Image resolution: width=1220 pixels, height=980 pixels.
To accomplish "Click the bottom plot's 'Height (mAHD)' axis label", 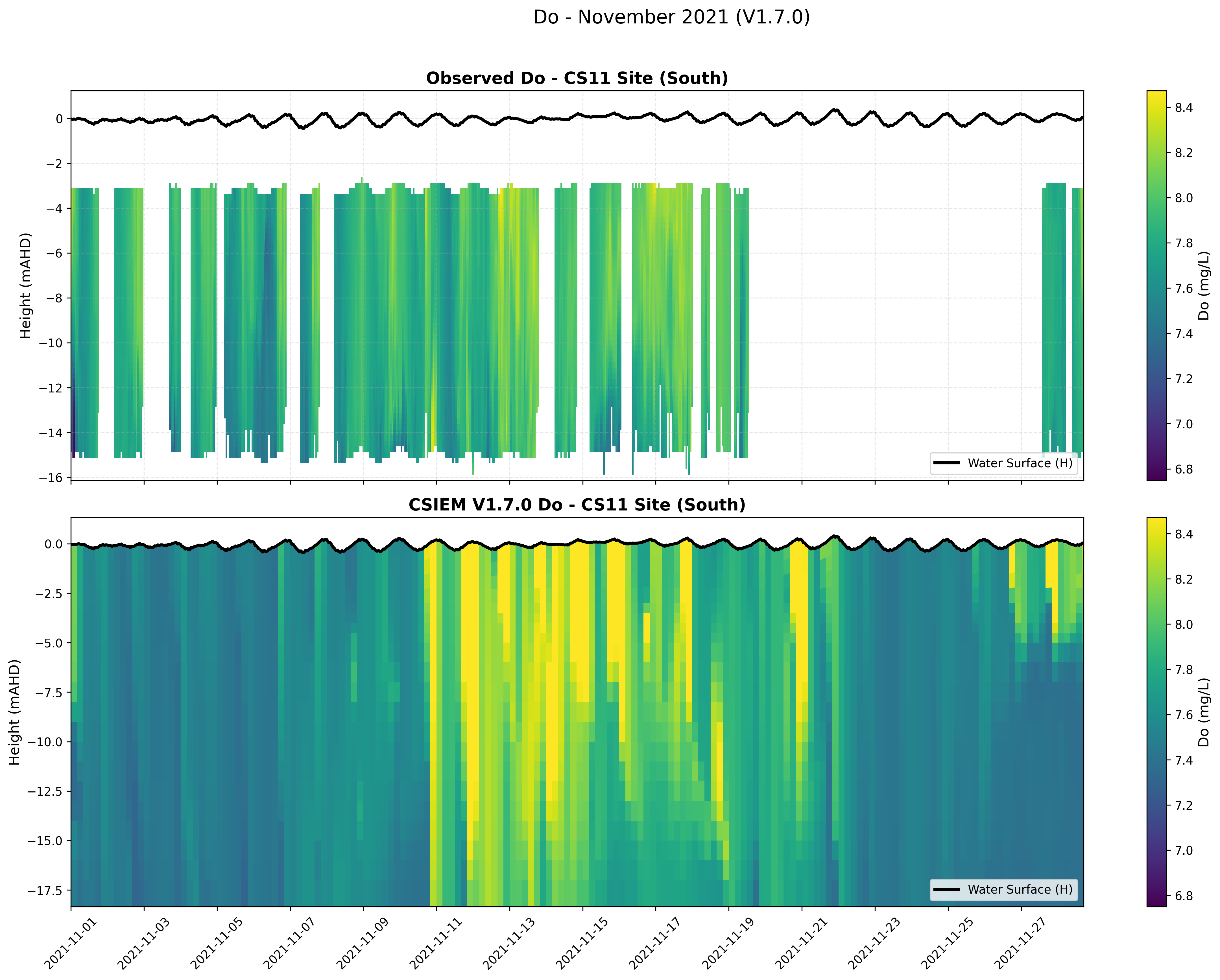I will click(15, 712).
